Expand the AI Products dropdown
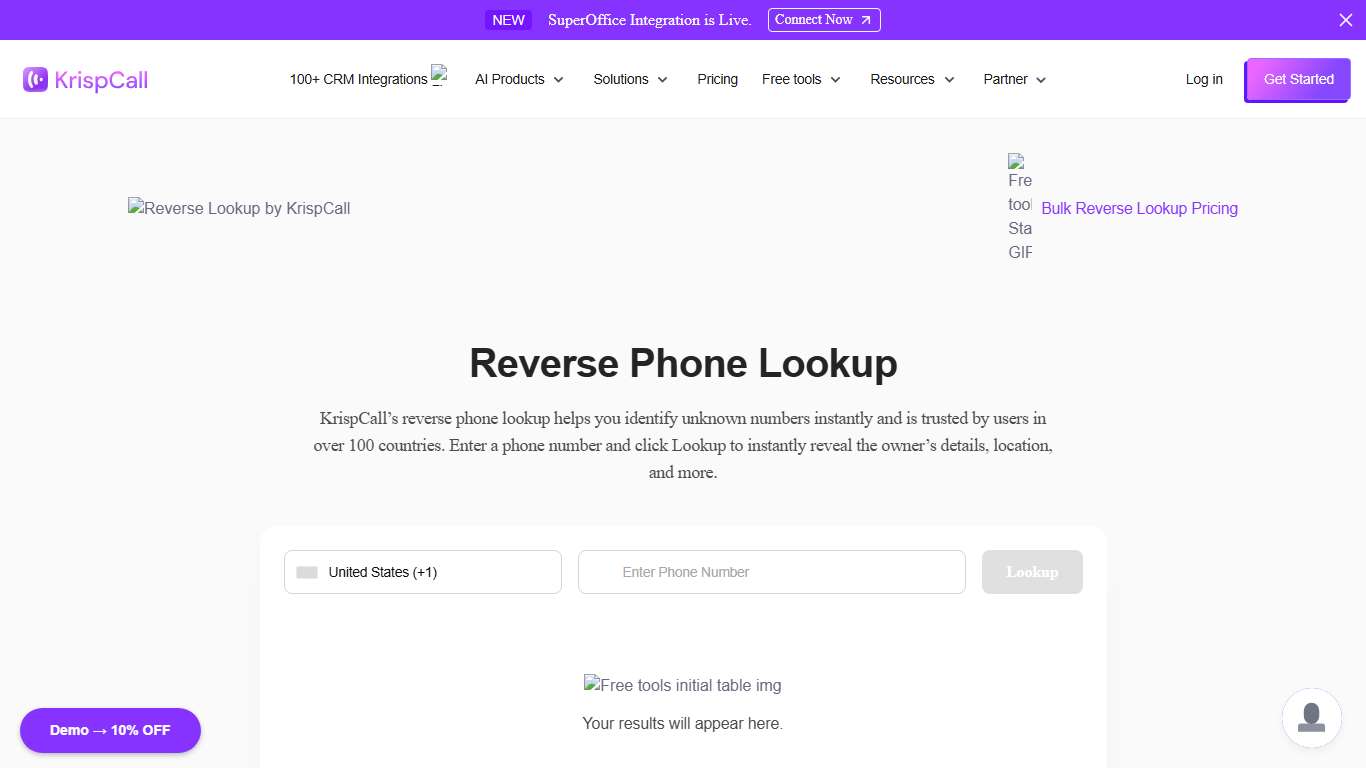Screen dimensions: 1366x768 click(x=519, y=79)
